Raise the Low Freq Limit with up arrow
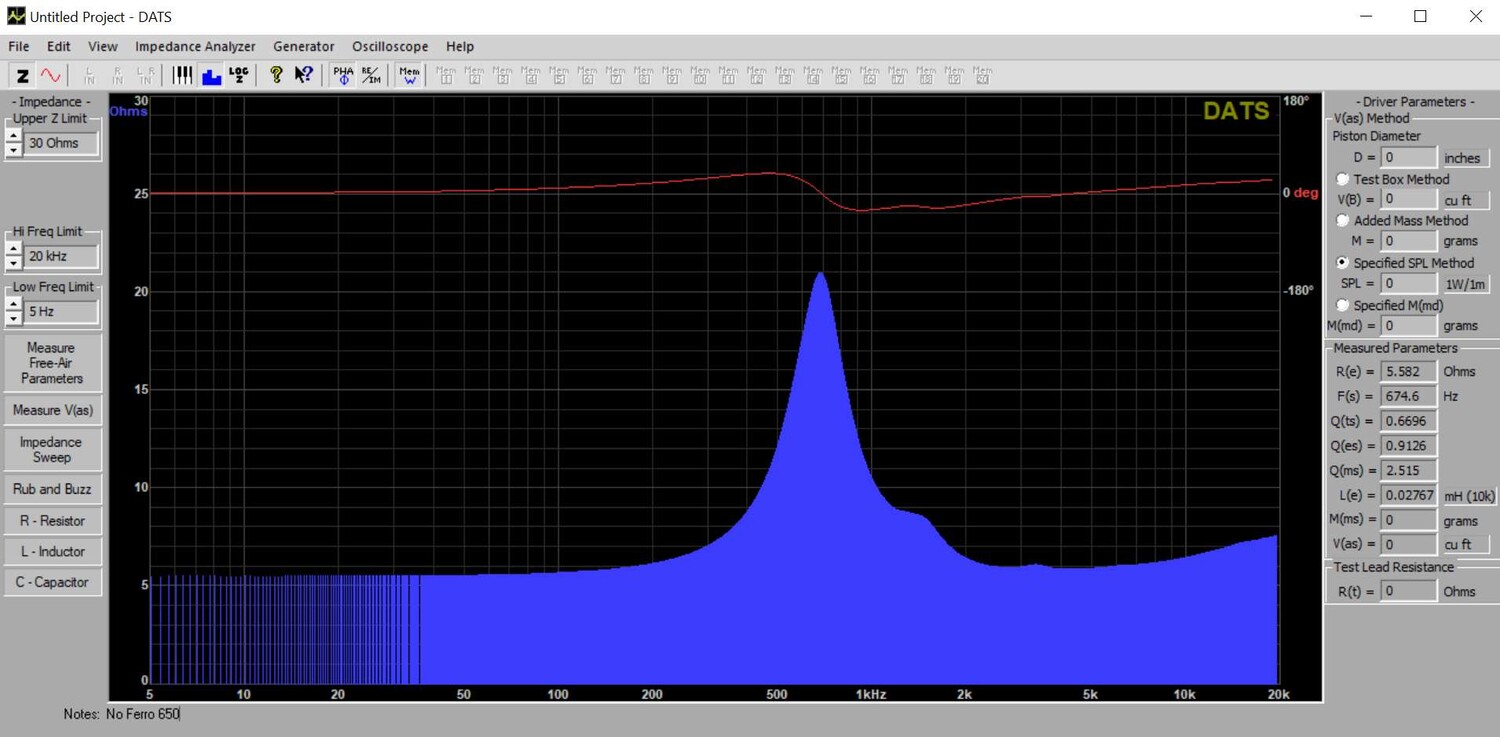The width and height of the screenshot is (1500, 737). coord(13,305)
